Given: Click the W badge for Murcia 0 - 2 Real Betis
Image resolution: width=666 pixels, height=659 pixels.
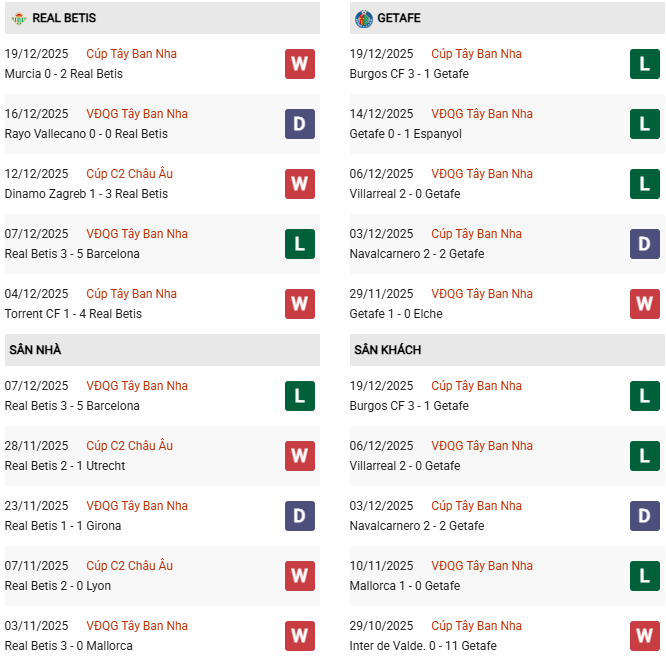Looking at the screenshot, I should point(299,64).
